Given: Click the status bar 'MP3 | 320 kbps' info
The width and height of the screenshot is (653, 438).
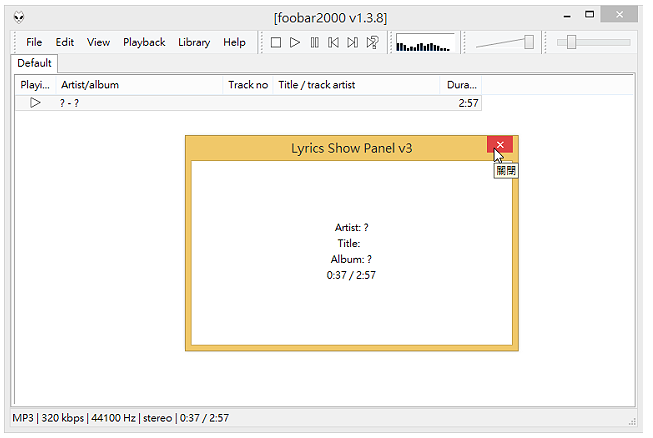Looking at the screenshot, I should click(48, 418).
